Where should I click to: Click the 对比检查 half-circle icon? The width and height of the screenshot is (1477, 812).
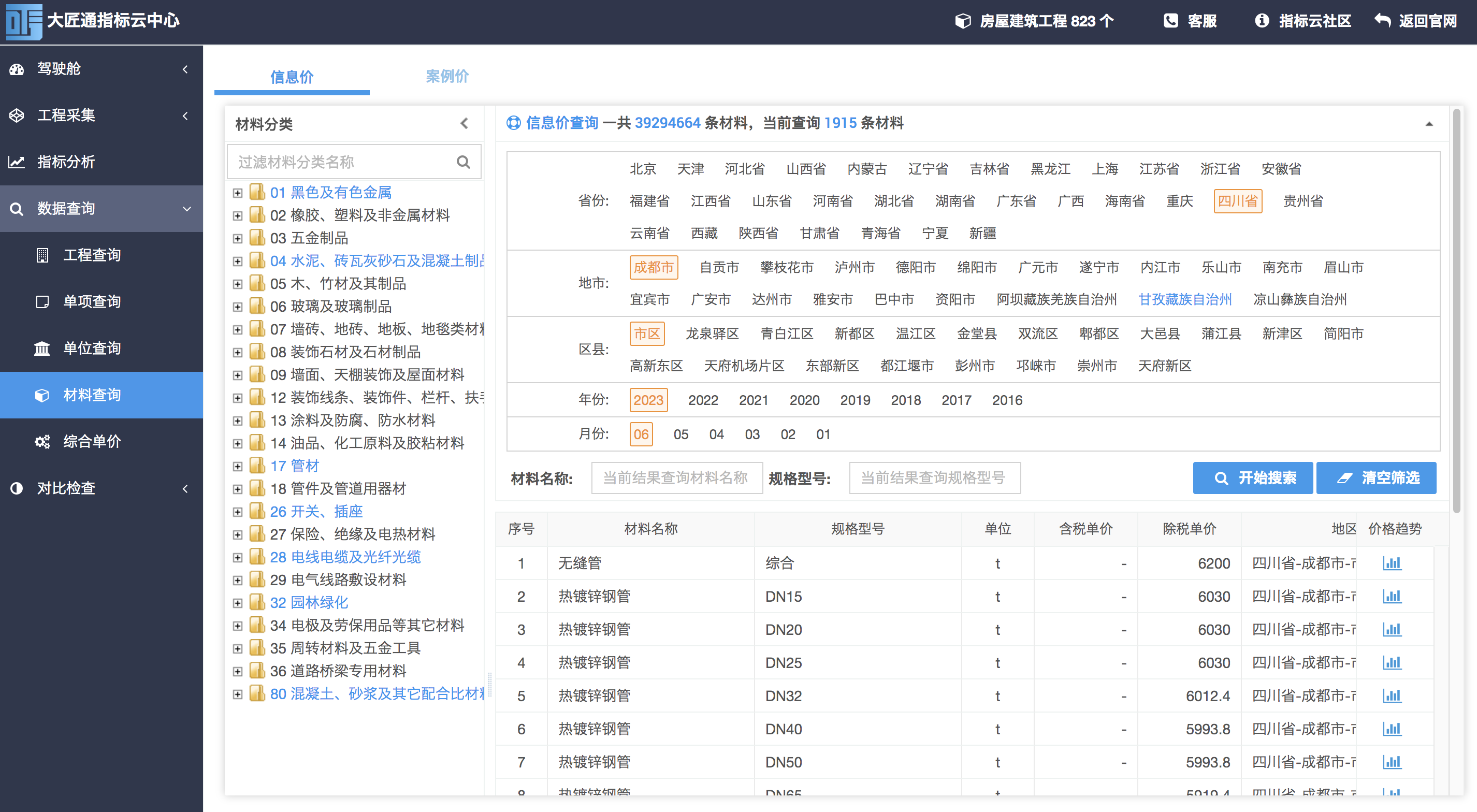point(17,488)
